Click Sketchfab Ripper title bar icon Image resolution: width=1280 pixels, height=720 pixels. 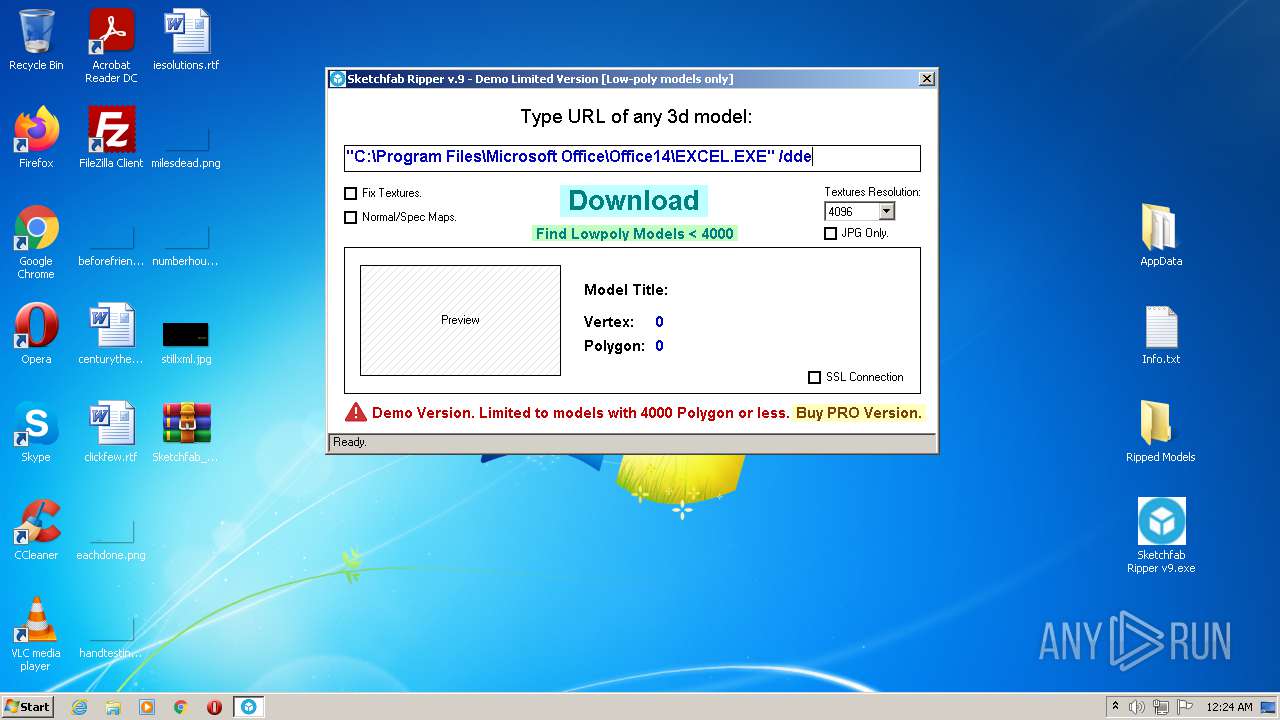[338, 79]
